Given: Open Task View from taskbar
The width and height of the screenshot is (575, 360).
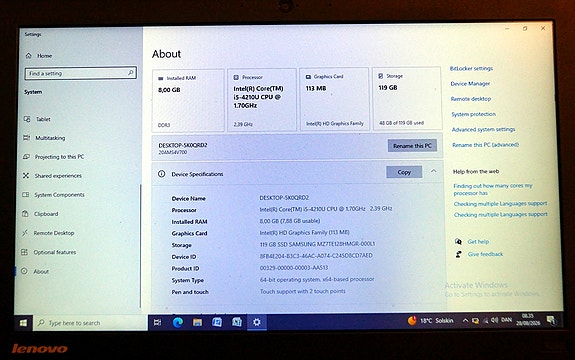Looking at the screenshot, I should point(157,322).
